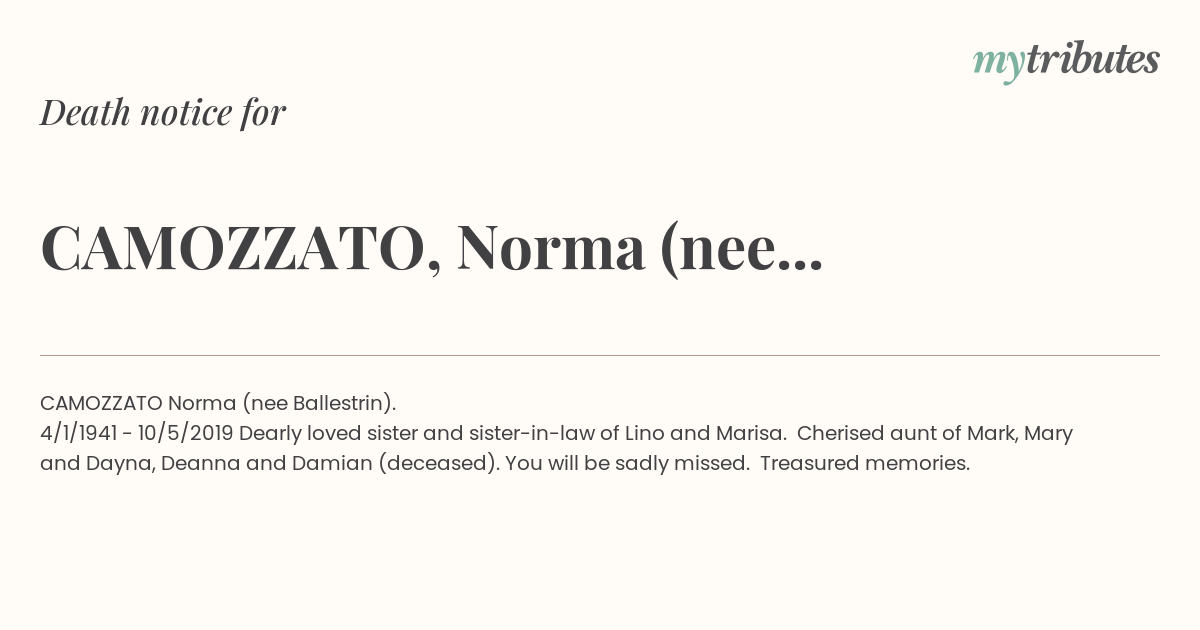Click the word "Norma" in the large title
The width and height of the screenshot is (1200, 630).
pos(551,249)
